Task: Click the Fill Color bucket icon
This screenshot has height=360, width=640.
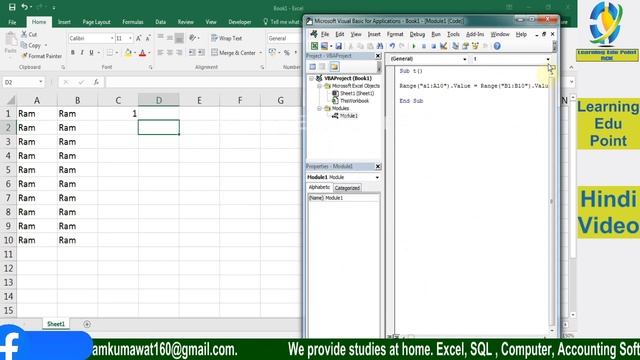Action: (x=128, y=53)
